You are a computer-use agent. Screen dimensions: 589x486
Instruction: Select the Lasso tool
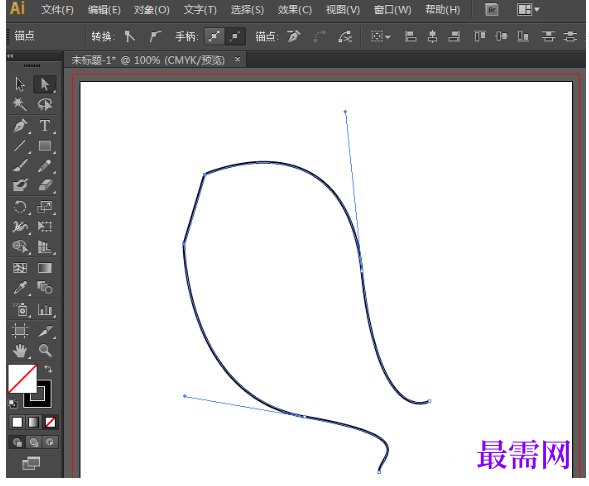click(45, 104)
